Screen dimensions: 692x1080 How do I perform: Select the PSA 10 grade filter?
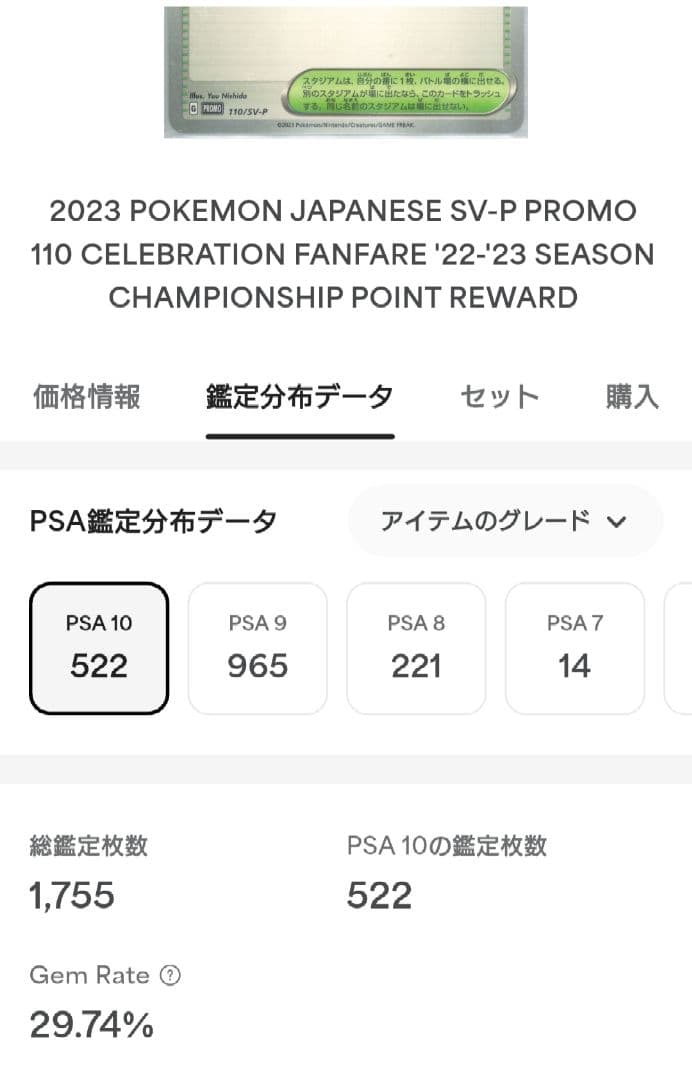coord(99,648)
